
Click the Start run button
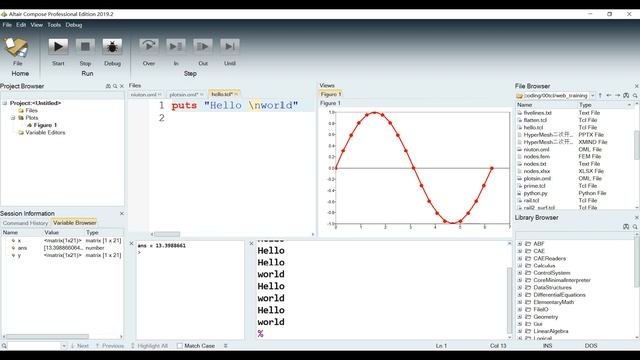click(58, 47)
